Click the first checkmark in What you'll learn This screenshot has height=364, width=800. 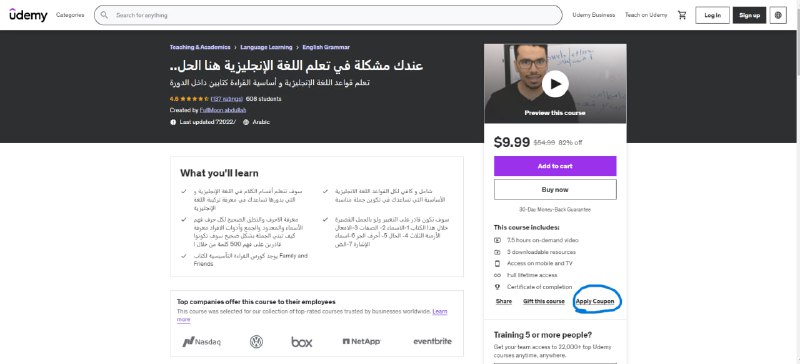pos(184,191)
